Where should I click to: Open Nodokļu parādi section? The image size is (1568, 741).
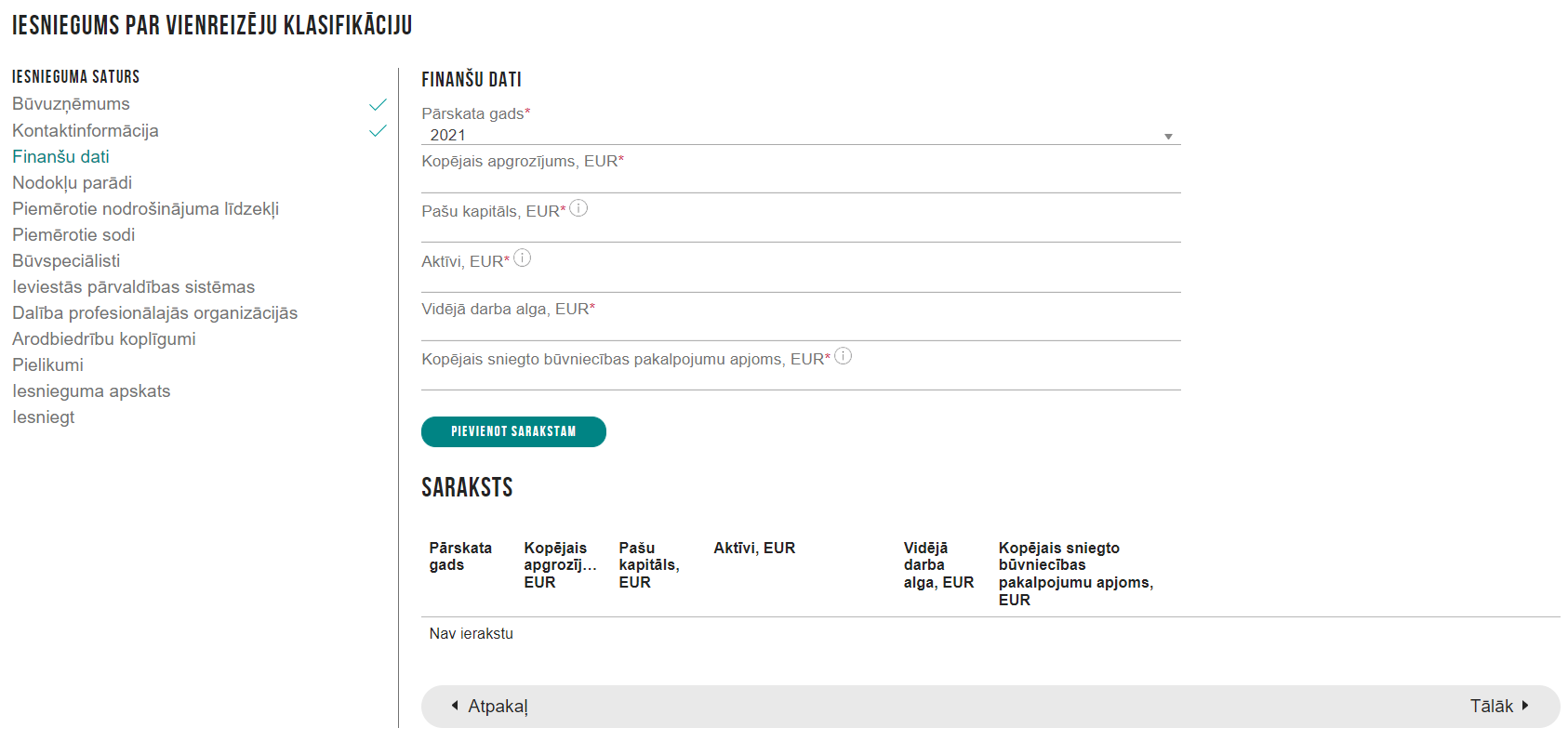tap(72, 183)
